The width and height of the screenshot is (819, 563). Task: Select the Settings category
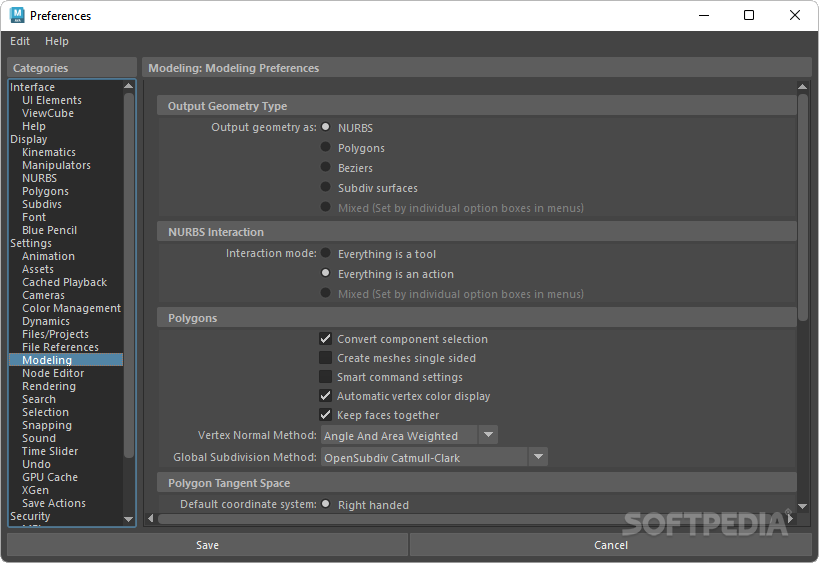31,243
